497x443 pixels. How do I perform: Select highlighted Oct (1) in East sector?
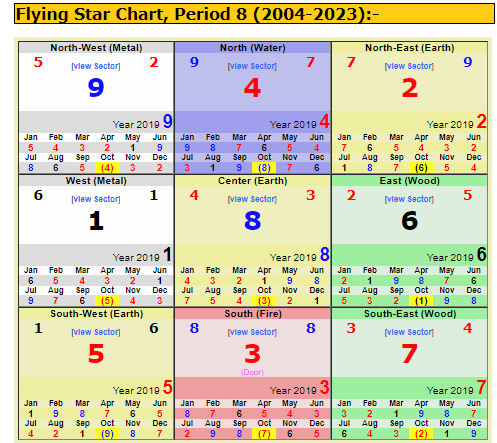421,301
